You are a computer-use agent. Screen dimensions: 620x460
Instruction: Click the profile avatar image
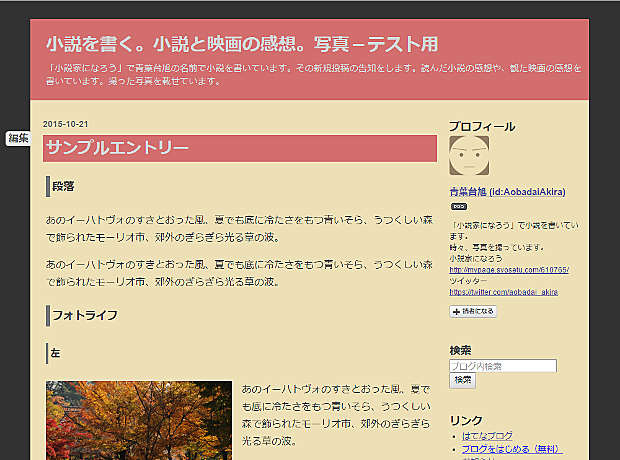click(469, 155)
